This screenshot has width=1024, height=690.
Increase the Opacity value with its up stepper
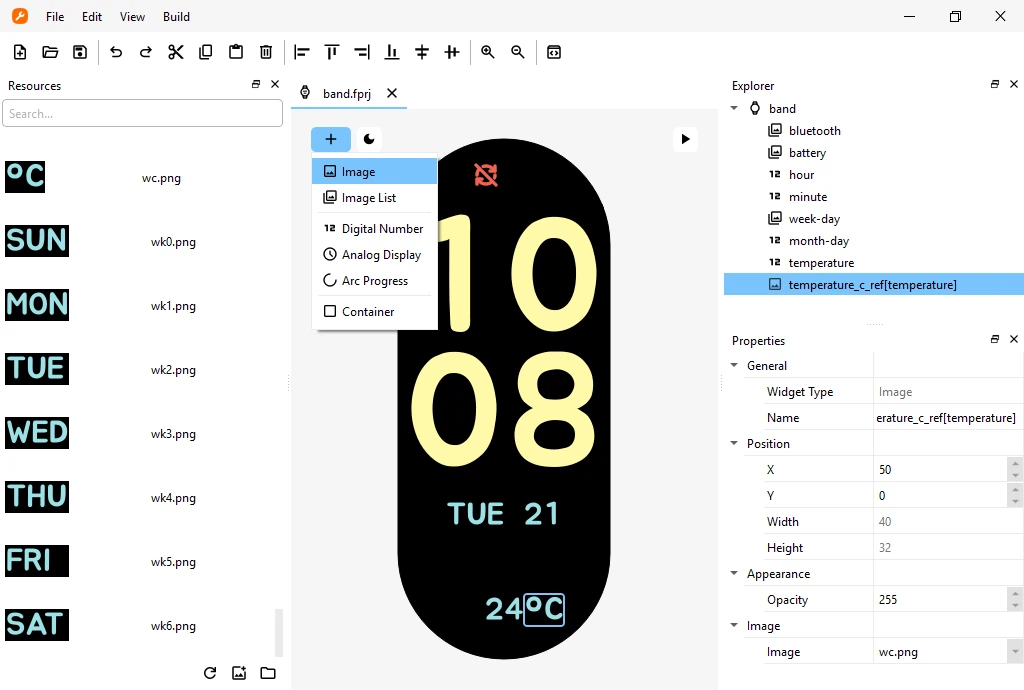click(x=1015, y=593)
